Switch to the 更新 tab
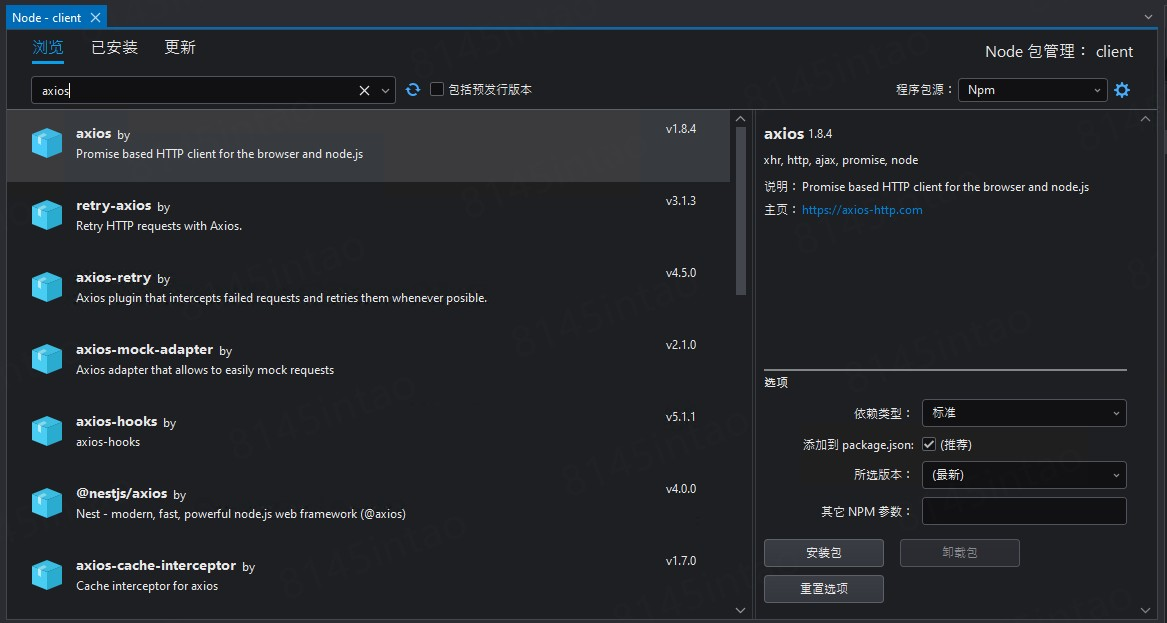1167x623 pixels. point(180,48)
